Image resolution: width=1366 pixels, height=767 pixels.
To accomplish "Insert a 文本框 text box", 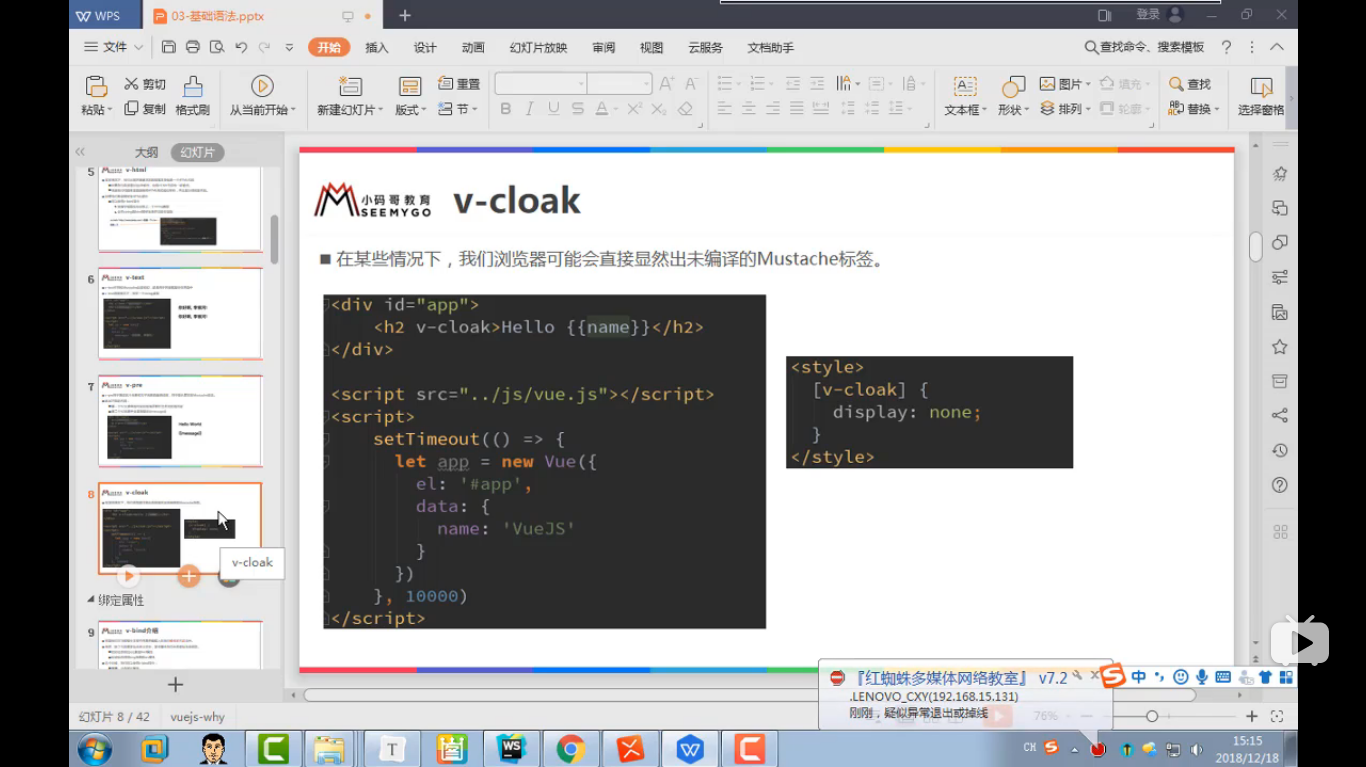I will click(965, 96).
